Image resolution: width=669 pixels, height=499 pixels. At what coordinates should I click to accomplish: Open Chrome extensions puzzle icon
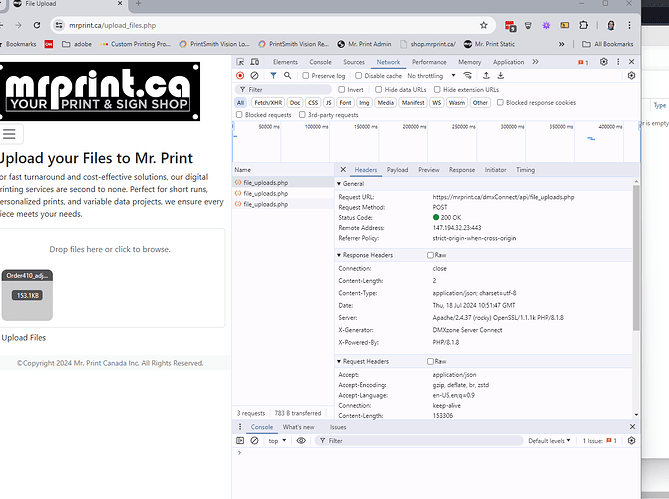[x=583, y=25]
